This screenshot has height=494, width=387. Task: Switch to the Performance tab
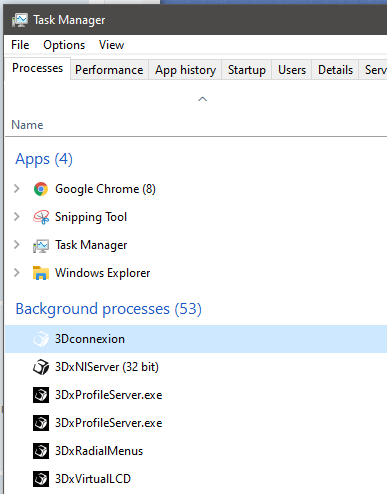click(109, 70)
